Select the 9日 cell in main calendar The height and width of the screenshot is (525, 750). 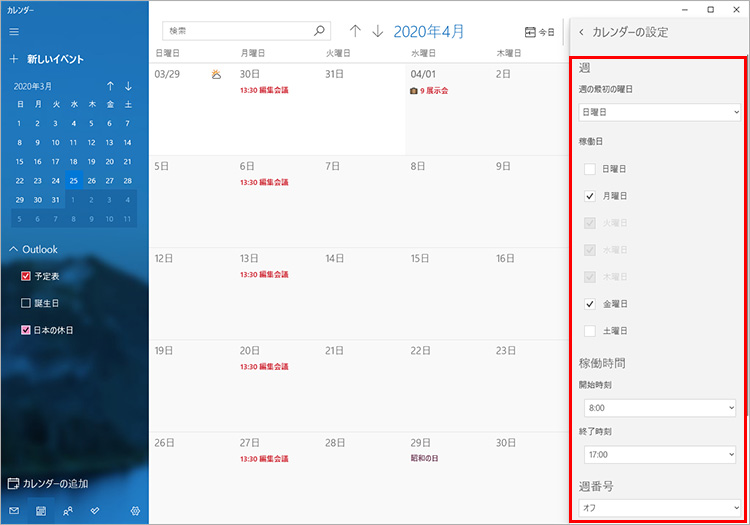click(x=530, y=201)
